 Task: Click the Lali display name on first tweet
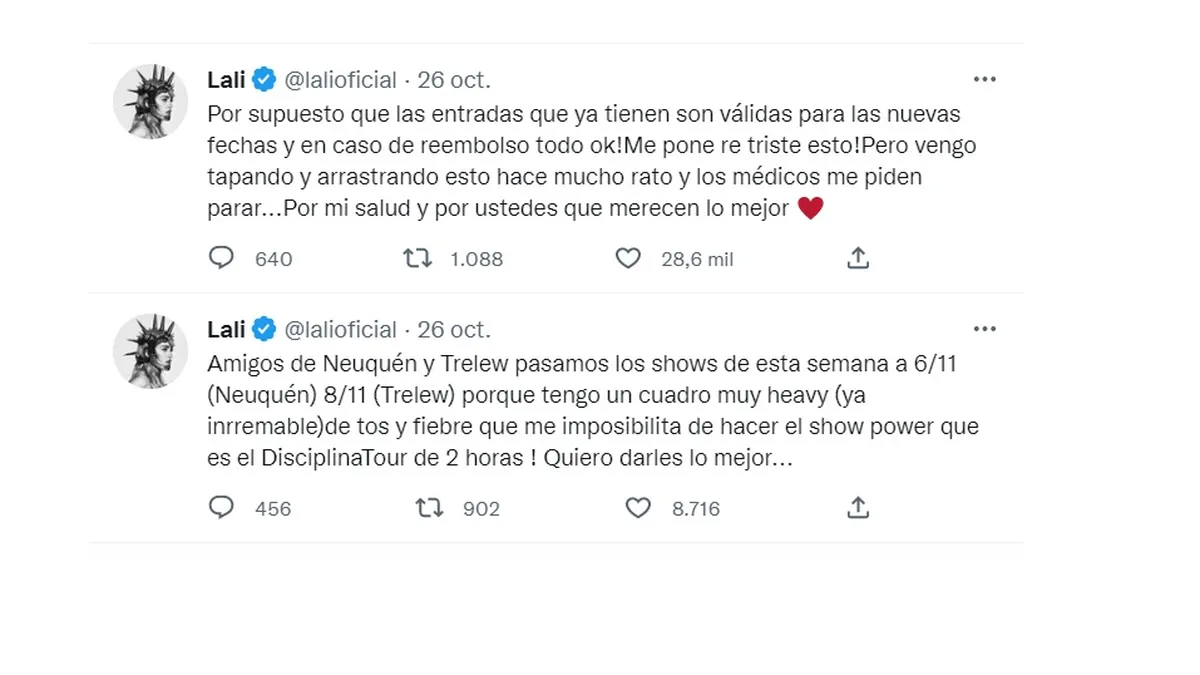point(226,80)
